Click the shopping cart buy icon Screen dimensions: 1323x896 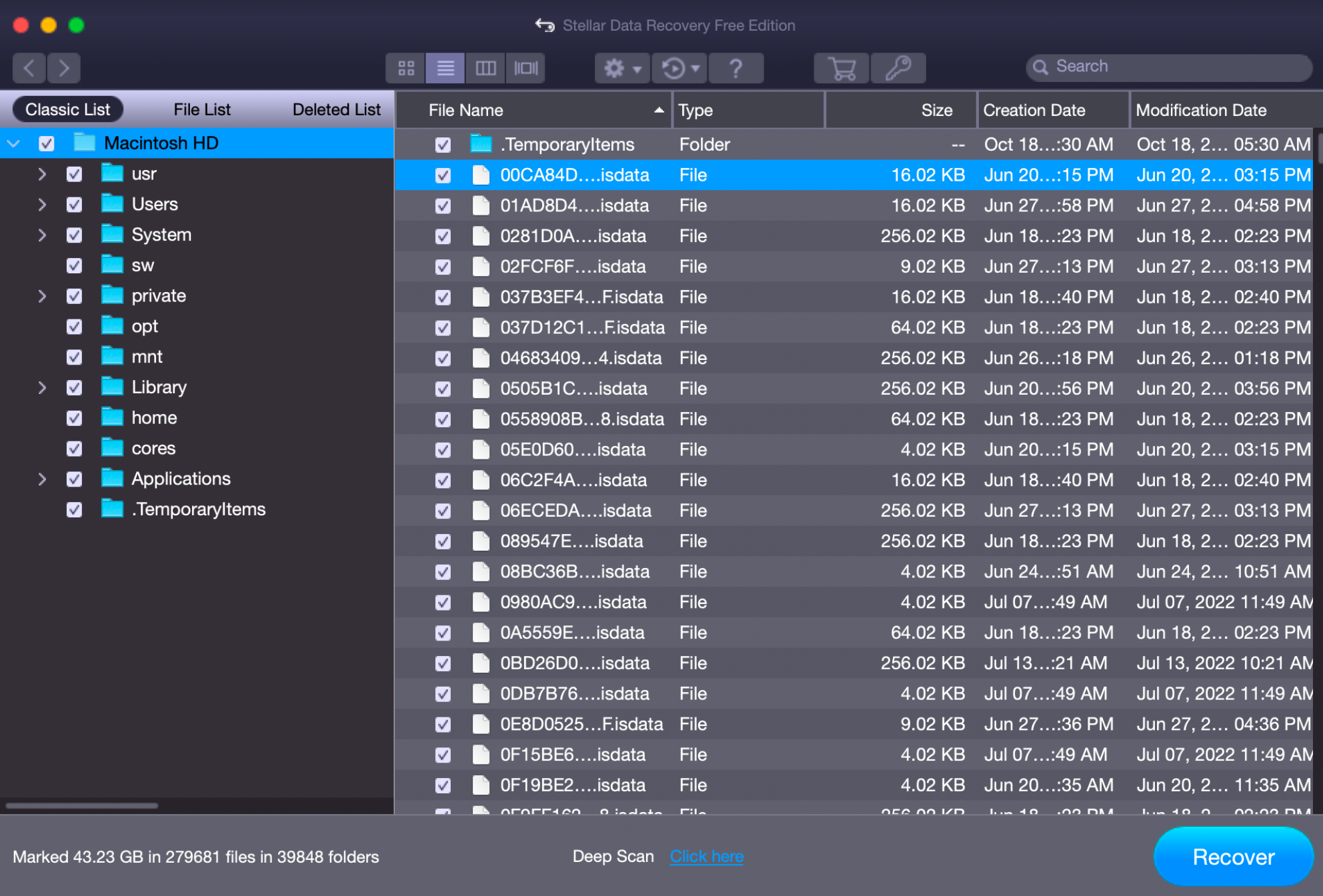842,68
